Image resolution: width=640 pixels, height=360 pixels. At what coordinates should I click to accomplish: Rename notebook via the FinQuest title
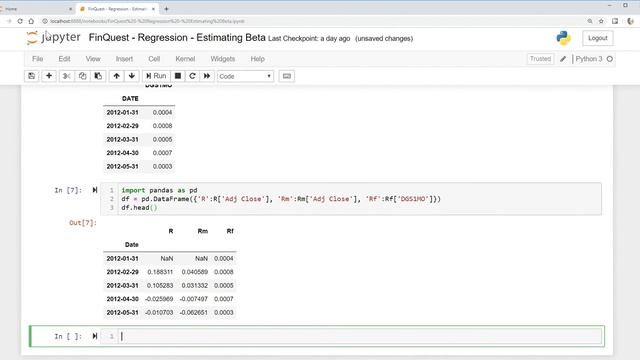click(177, 38)
